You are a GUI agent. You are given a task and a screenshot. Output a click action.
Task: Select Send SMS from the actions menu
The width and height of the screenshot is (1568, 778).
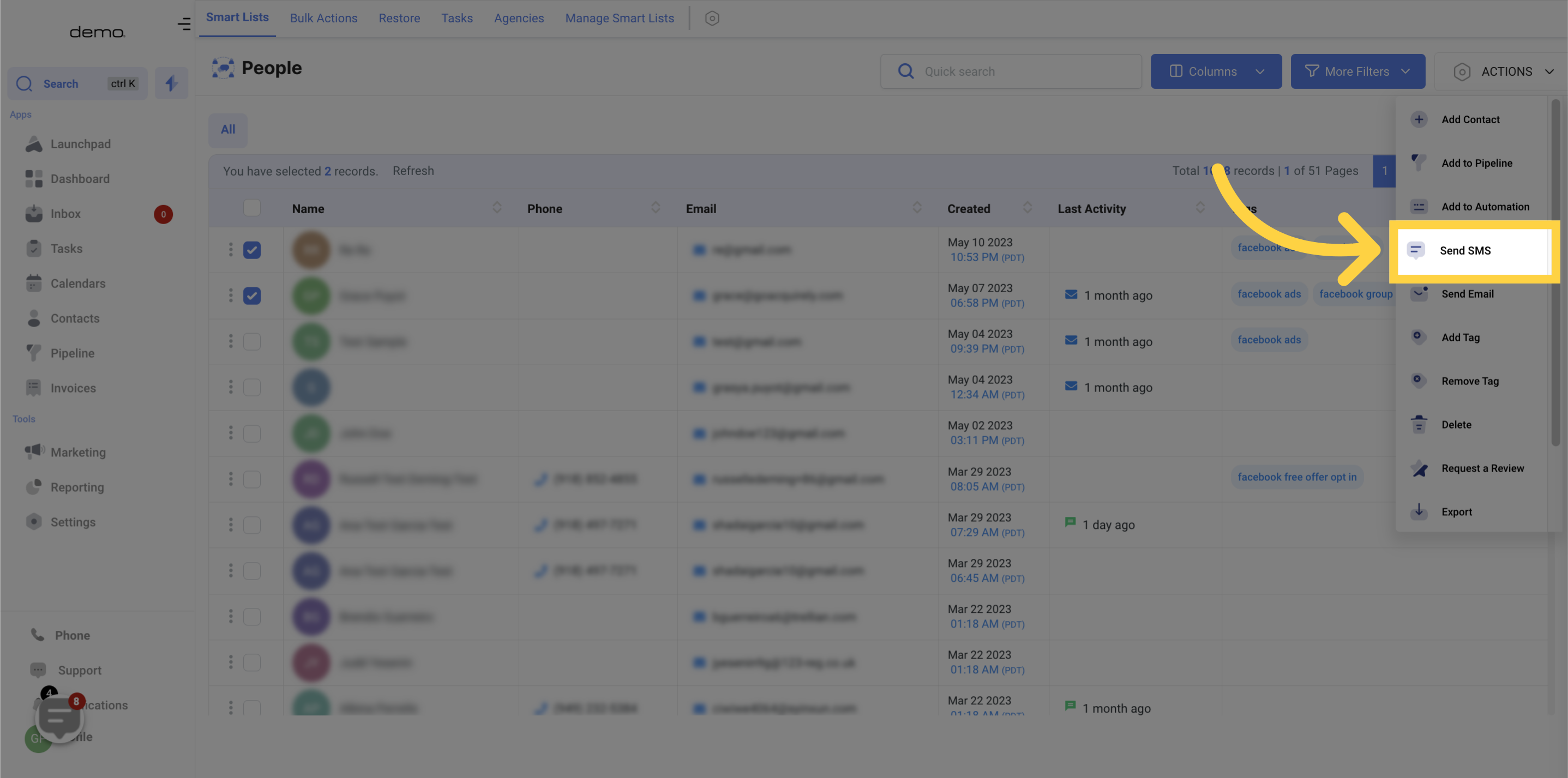point(1473,250)
